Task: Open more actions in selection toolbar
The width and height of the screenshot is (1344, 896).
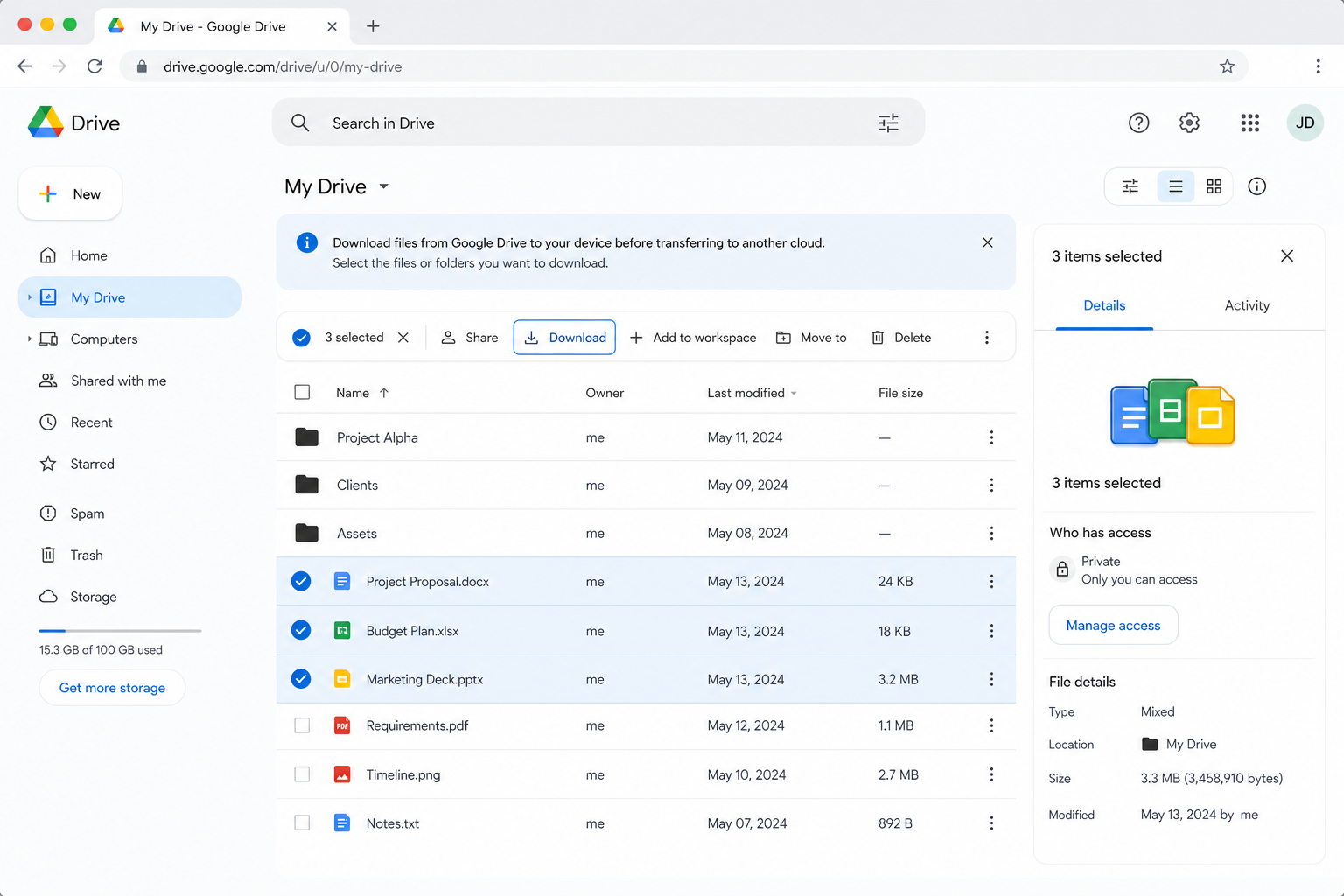Action: coord(986,338)
